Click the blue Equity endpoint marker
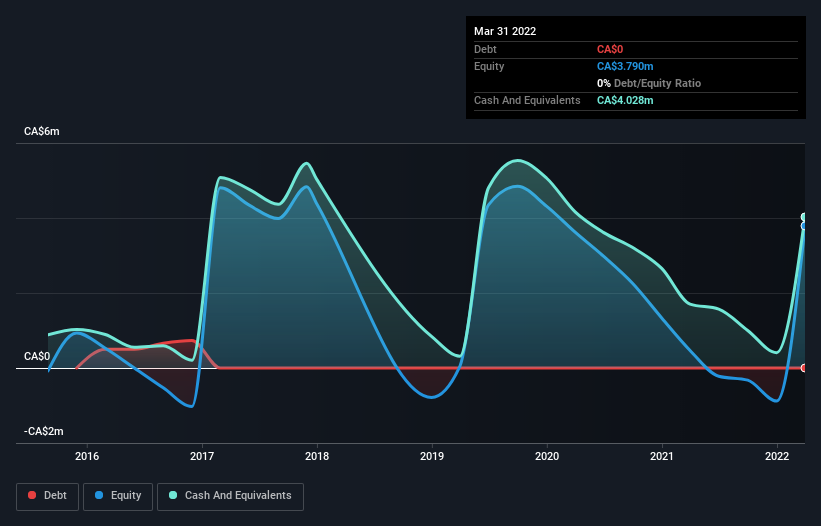The width and height of the screenshot is (821, 526). tap(804, 226)
